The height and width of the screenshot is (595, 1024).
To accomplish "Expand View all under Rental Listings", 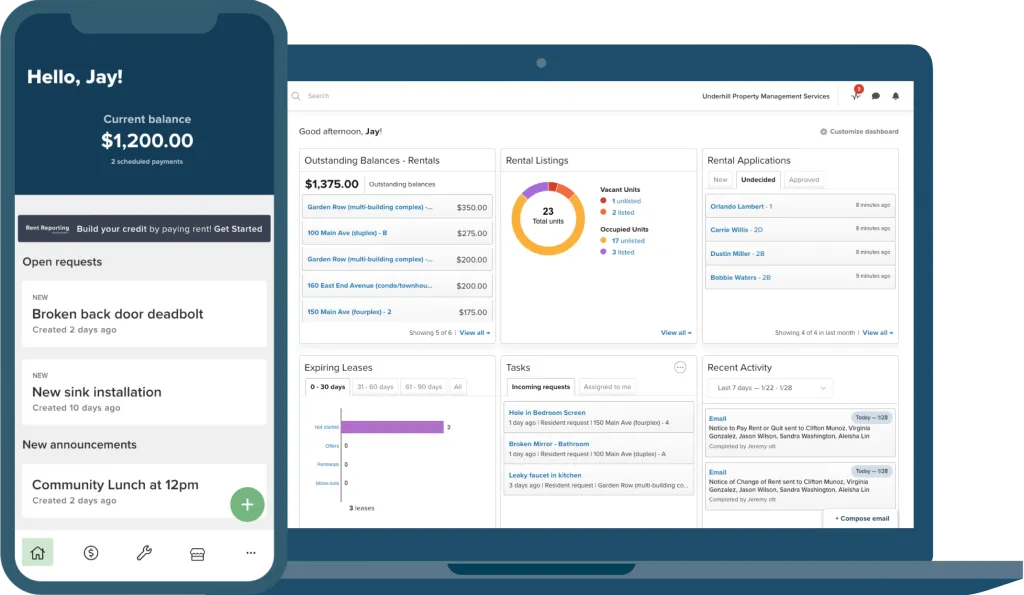I will tap(673, 332).
